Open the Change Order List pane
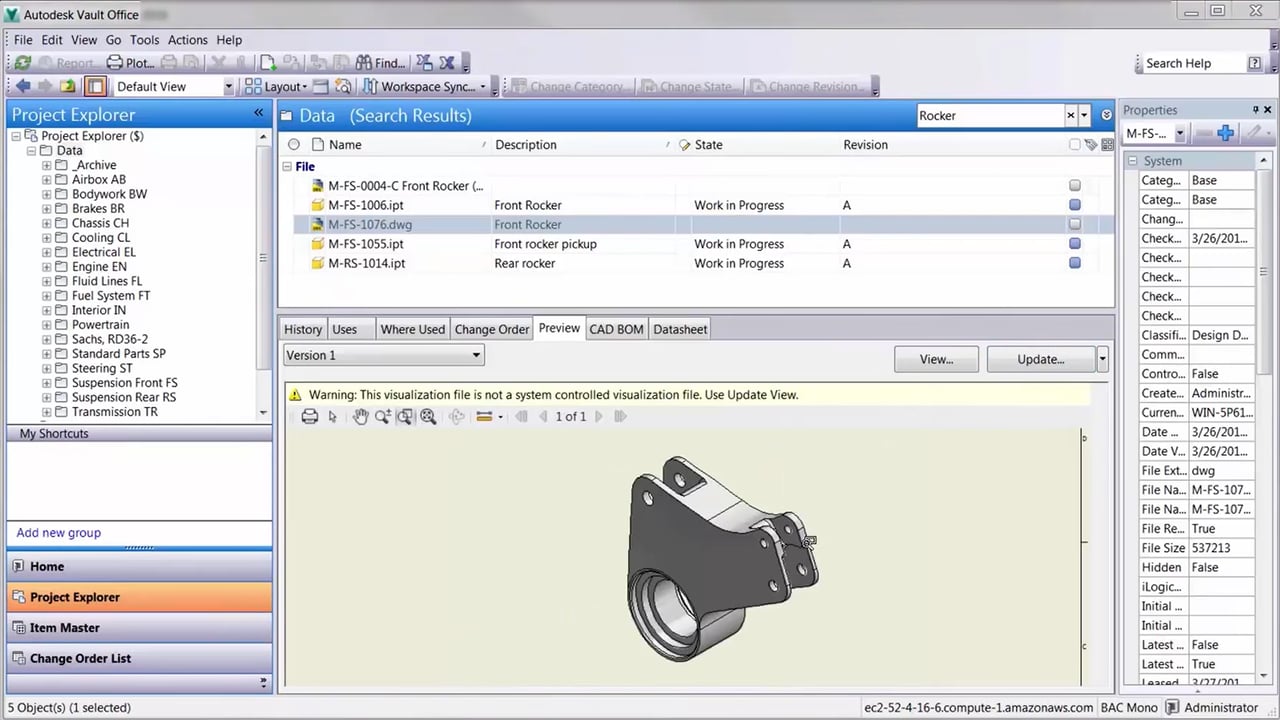 [139, 658]
